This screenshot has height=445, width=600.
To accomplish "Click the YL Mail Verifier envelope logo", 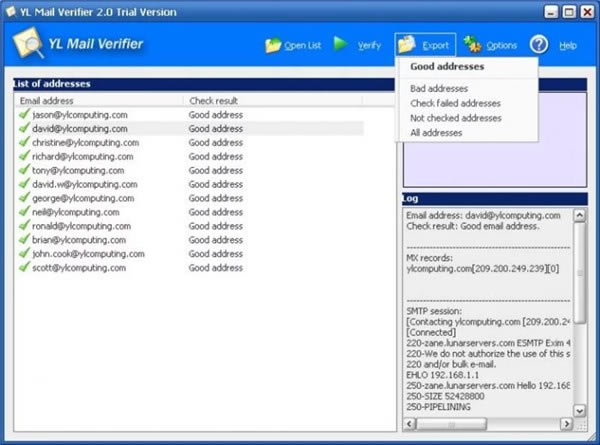I will (28, 43).
